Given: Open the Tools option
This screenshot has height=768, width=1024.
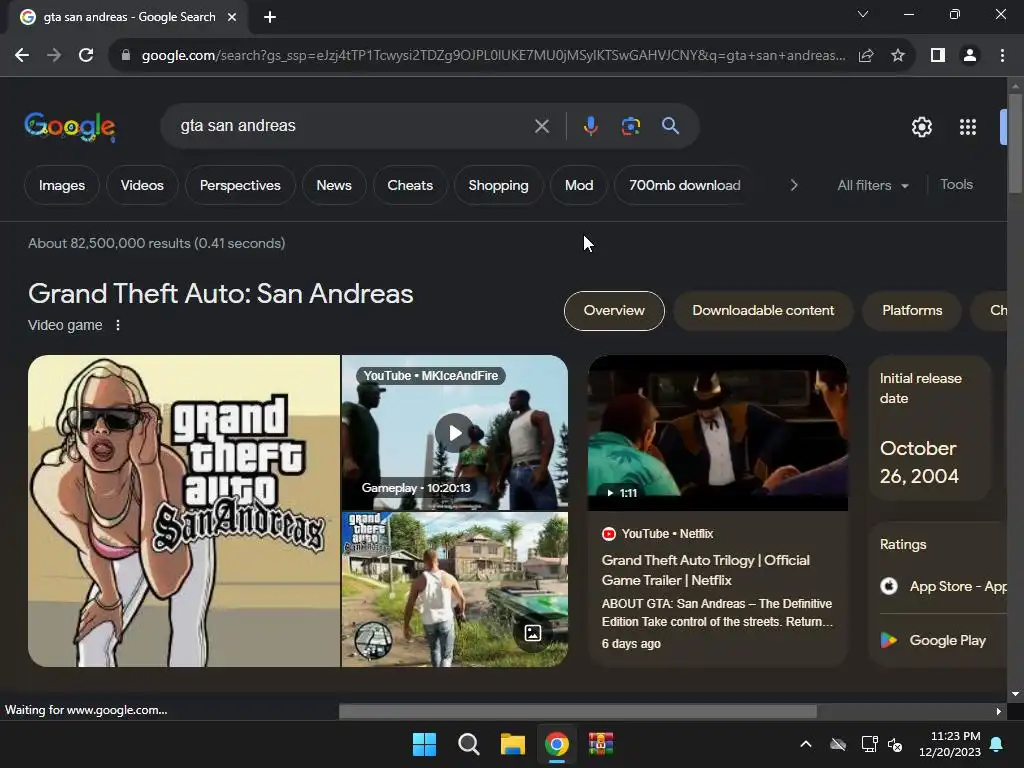Looking at the screenshot, I should coord(956,185).
